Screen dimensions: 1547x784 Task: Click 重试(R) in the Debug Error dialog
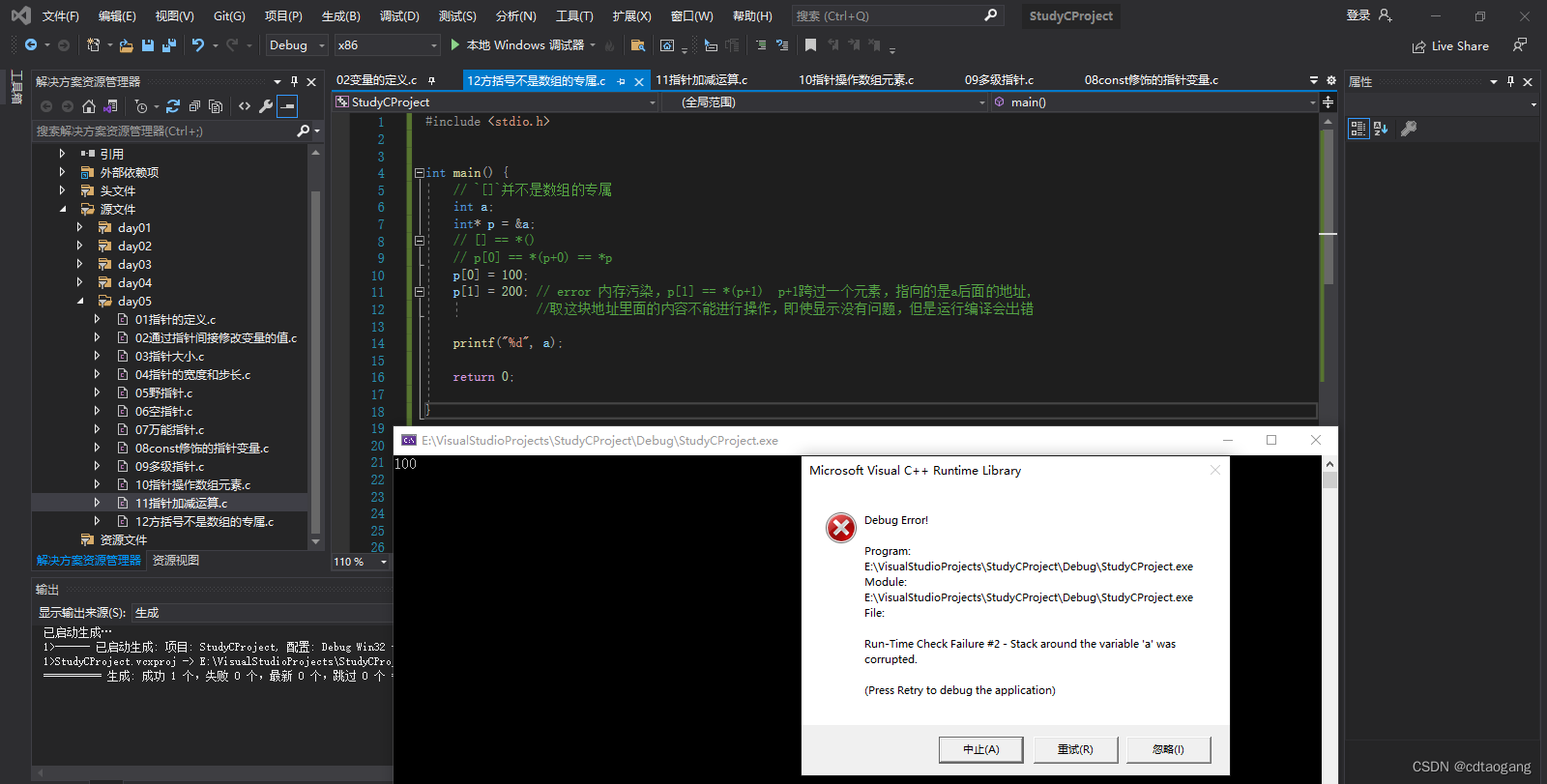pos(1075,749)
